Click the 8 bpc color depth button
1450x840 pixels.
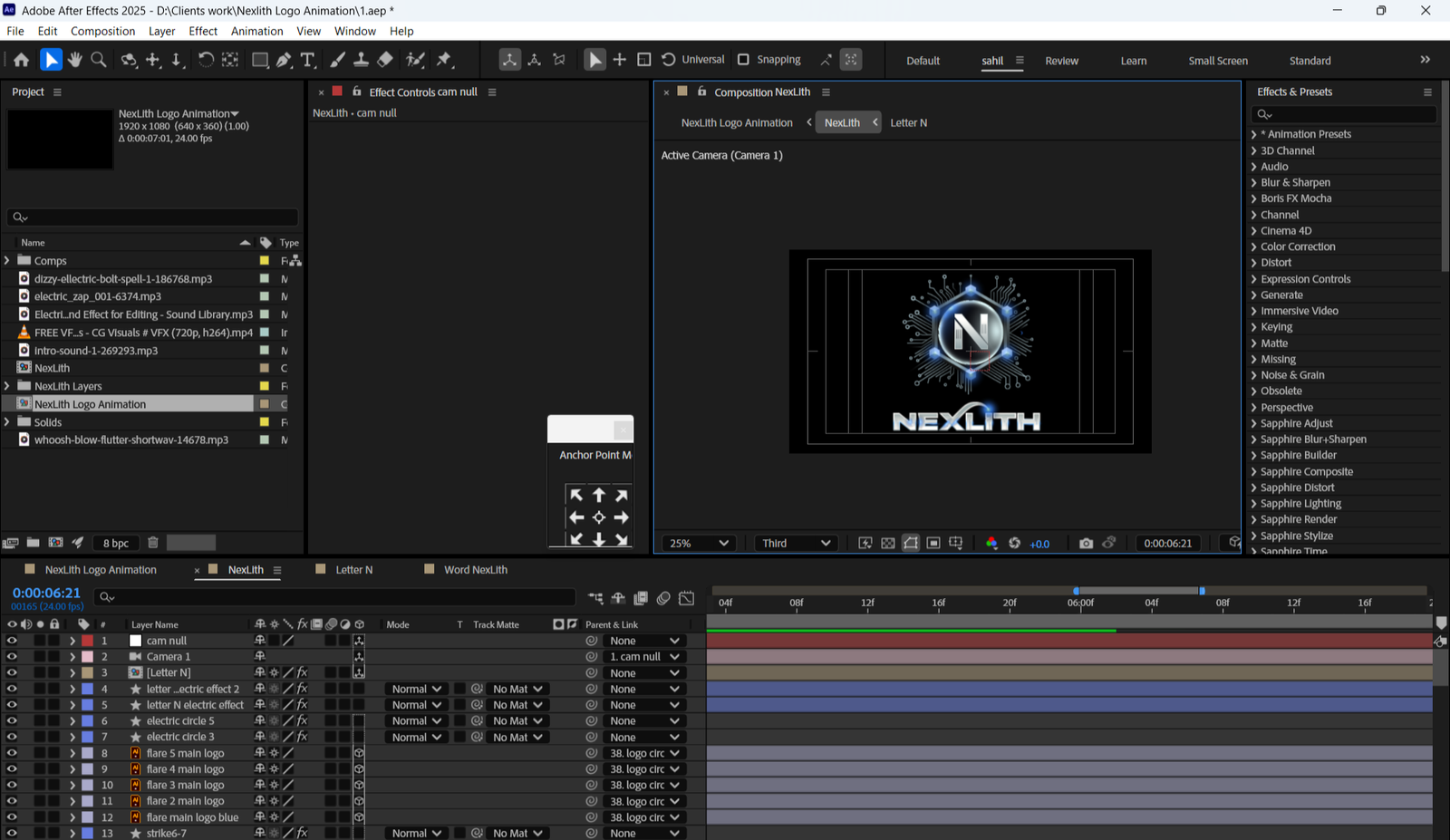point(115,543)
